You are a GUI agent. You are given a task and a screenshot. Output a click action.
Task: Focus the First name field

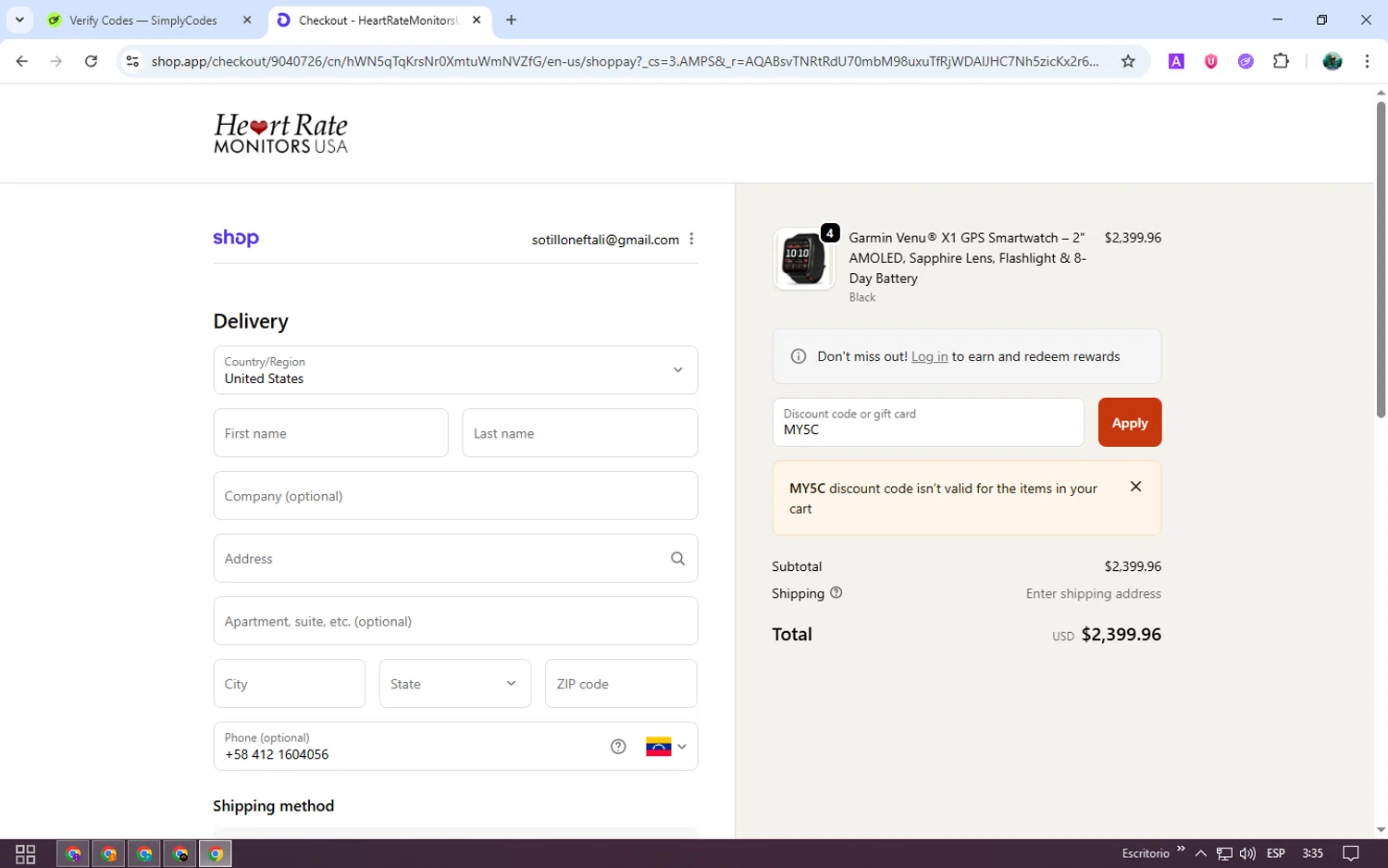pyautogui.click(x=330, y=433)
